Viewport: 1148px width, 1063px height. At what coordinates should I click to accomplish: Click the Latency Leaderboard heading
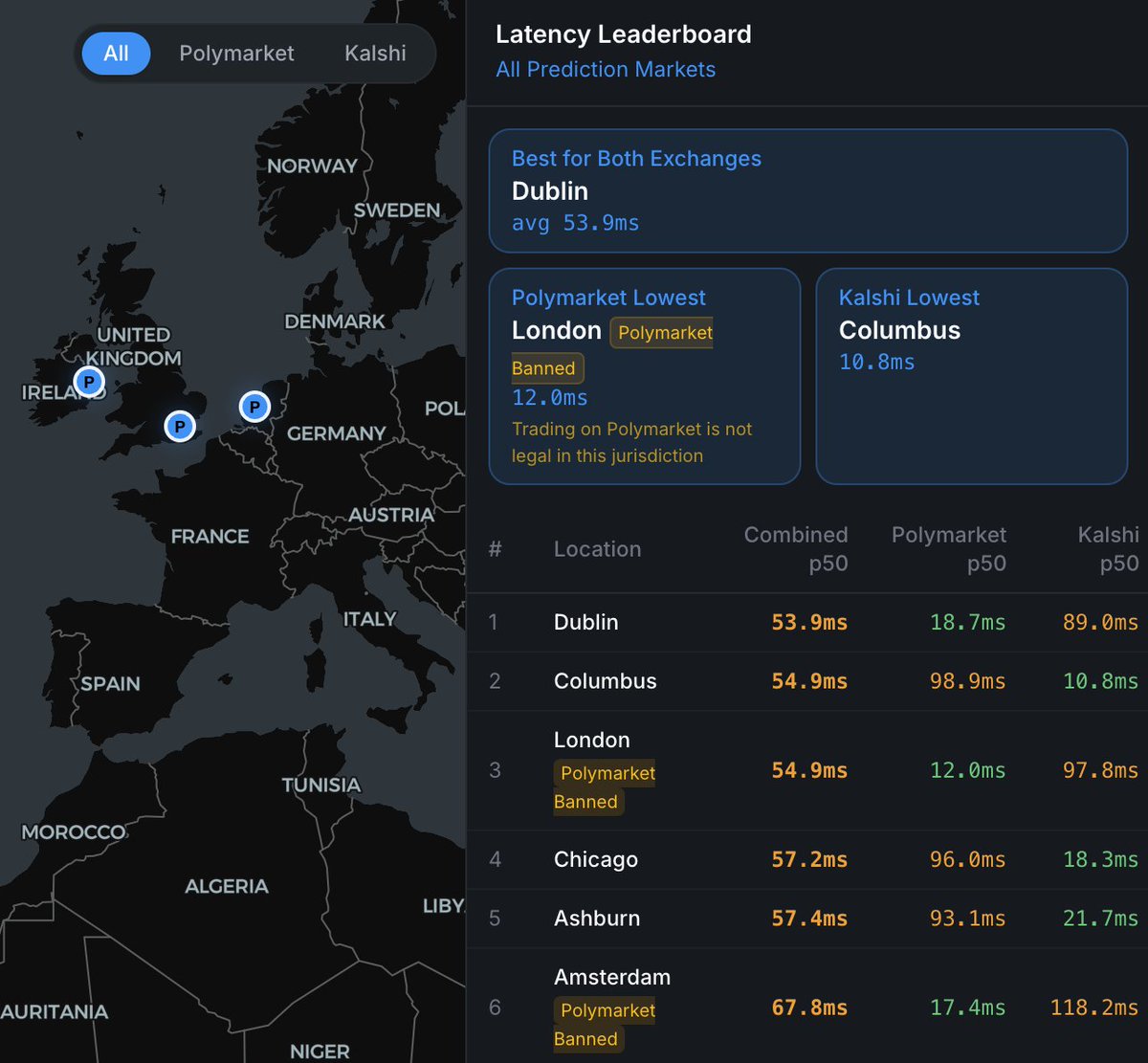point(624,34)
